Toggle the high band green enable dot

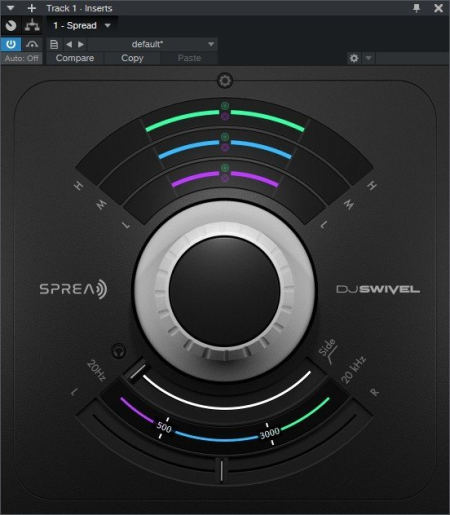tap(225, 106)
